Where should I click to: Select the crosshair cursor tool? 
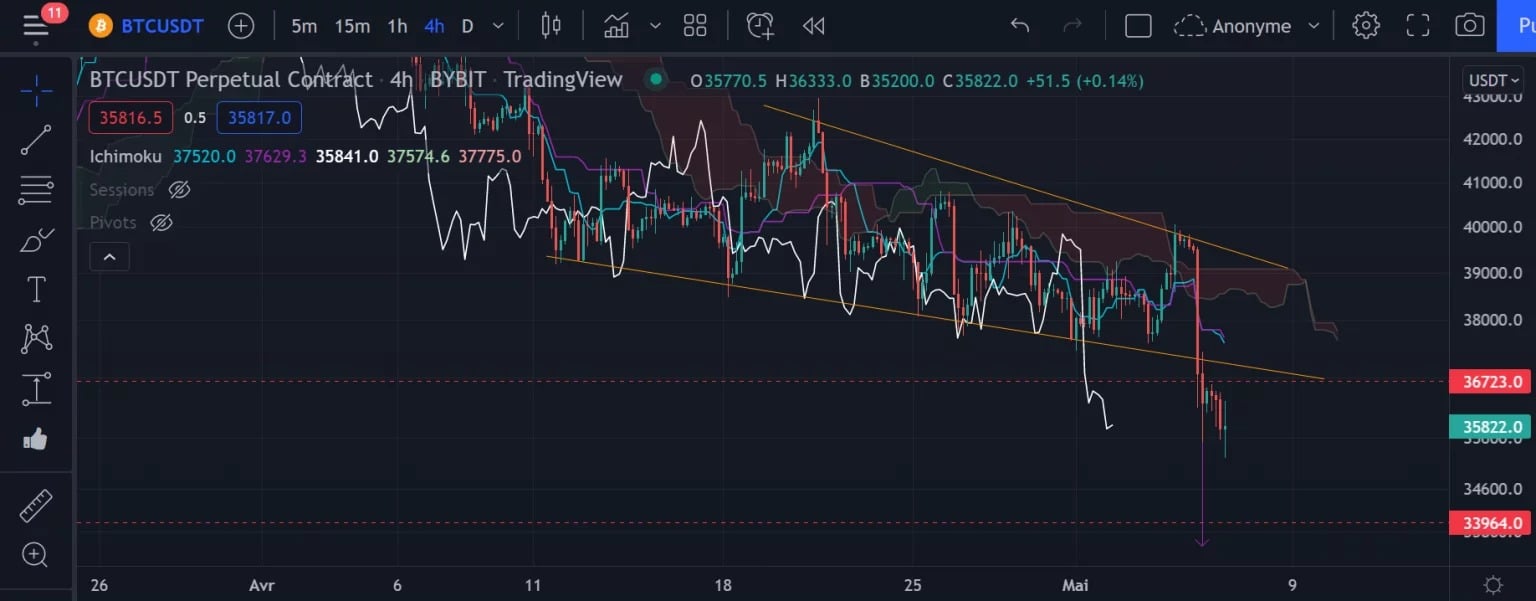[x=36, y=91]
